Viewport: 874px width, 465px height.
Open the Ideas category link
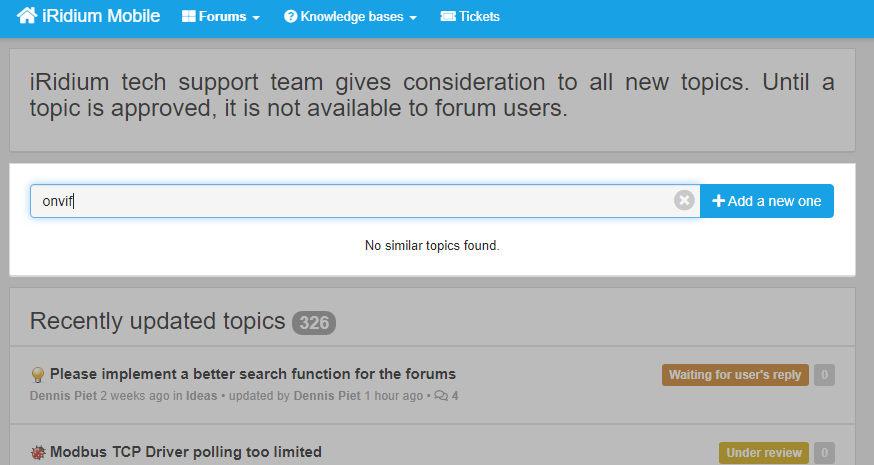[x=201, y=396]
